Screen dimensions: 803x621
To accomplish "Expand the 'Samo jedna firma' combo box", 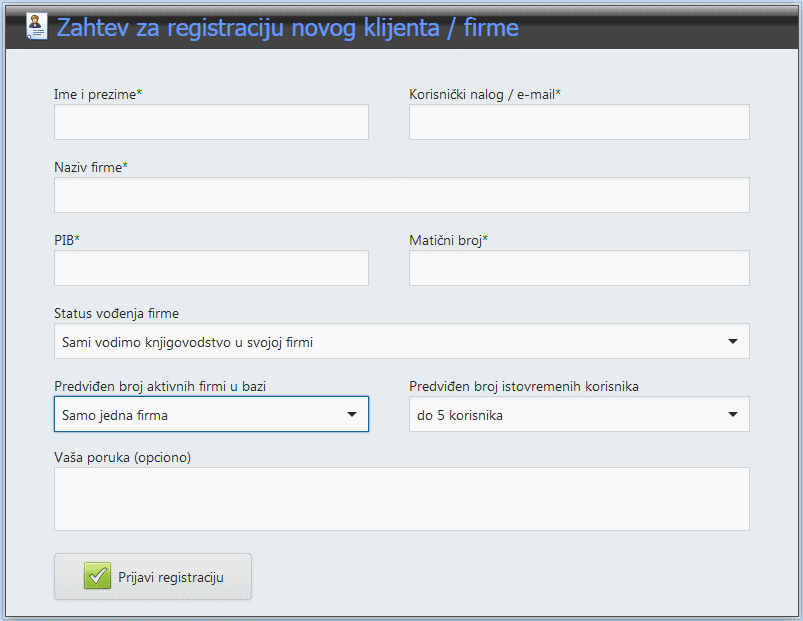I will (x=211, y=414).
